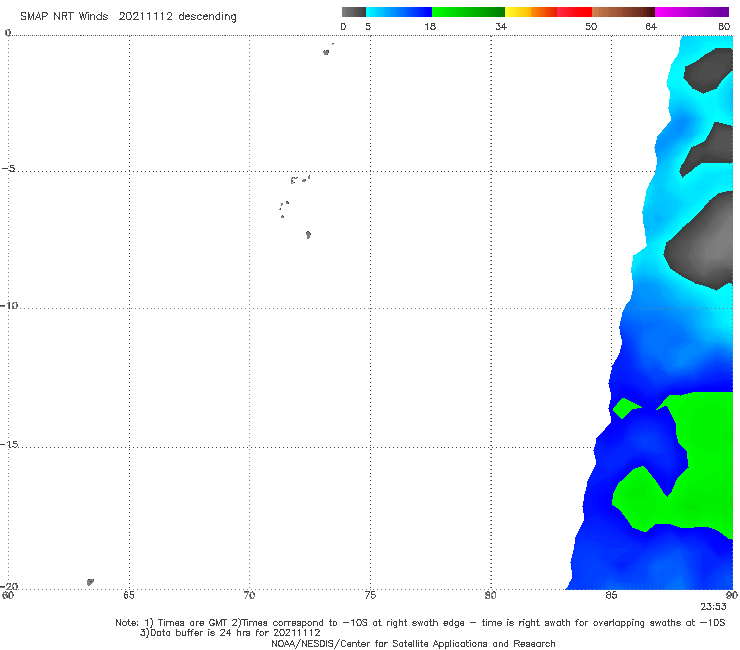Click the longitude axis label '65'
Viewport: 740px width, 650px height.
[x=129, y=595]
